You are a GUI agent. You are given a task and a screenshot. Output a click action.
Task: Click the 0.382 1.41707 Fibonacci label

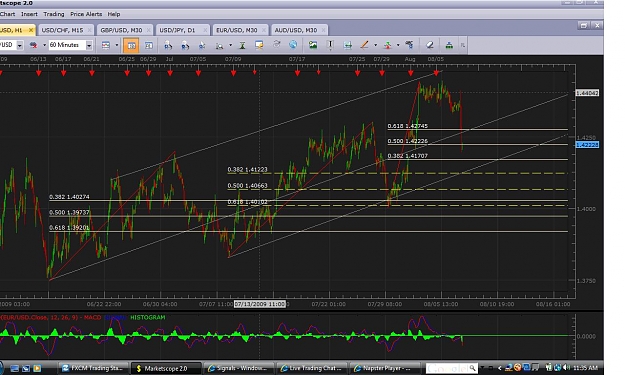[407, 156]
